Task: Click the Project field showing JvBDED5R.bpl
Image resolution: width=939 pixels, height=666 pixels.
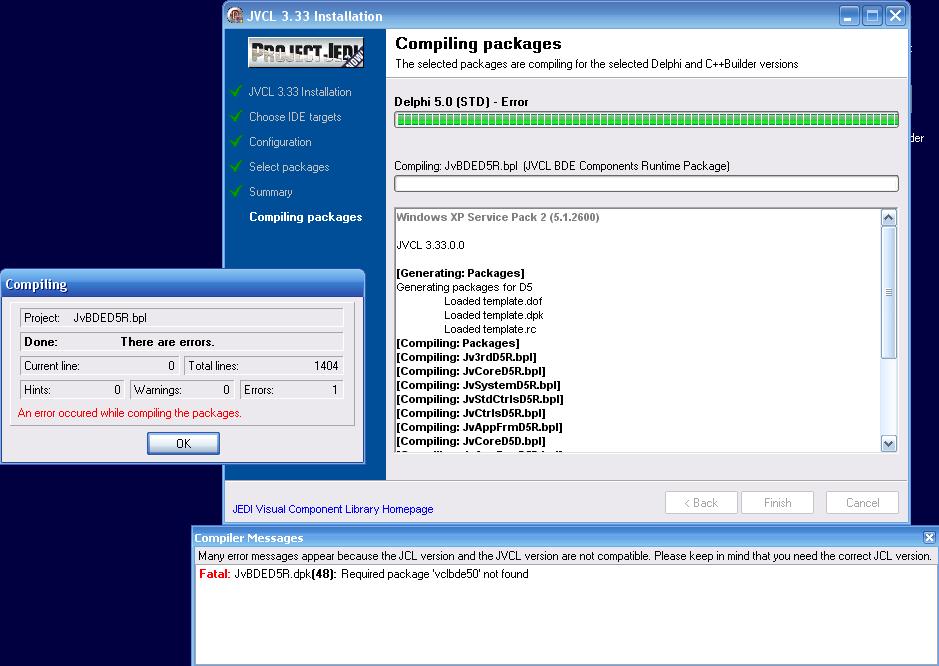Action: pyautogui.click(x=181, y=317)
